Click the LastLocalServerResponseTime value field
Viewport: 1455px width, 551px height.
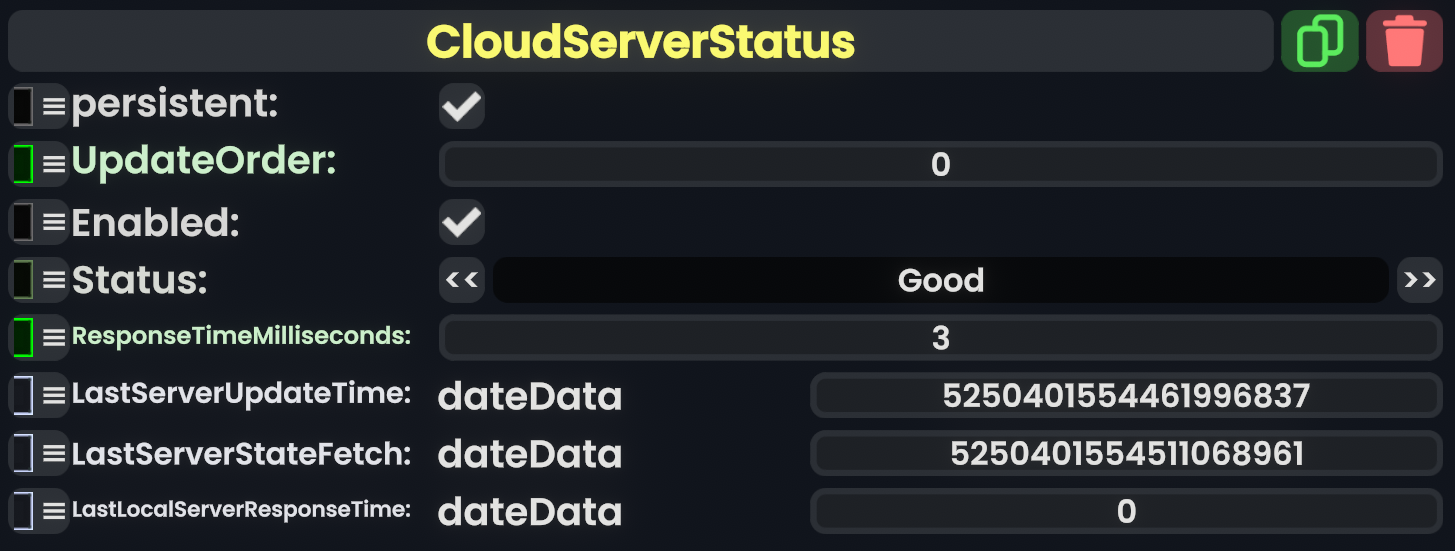click(x=1126, y=512)
